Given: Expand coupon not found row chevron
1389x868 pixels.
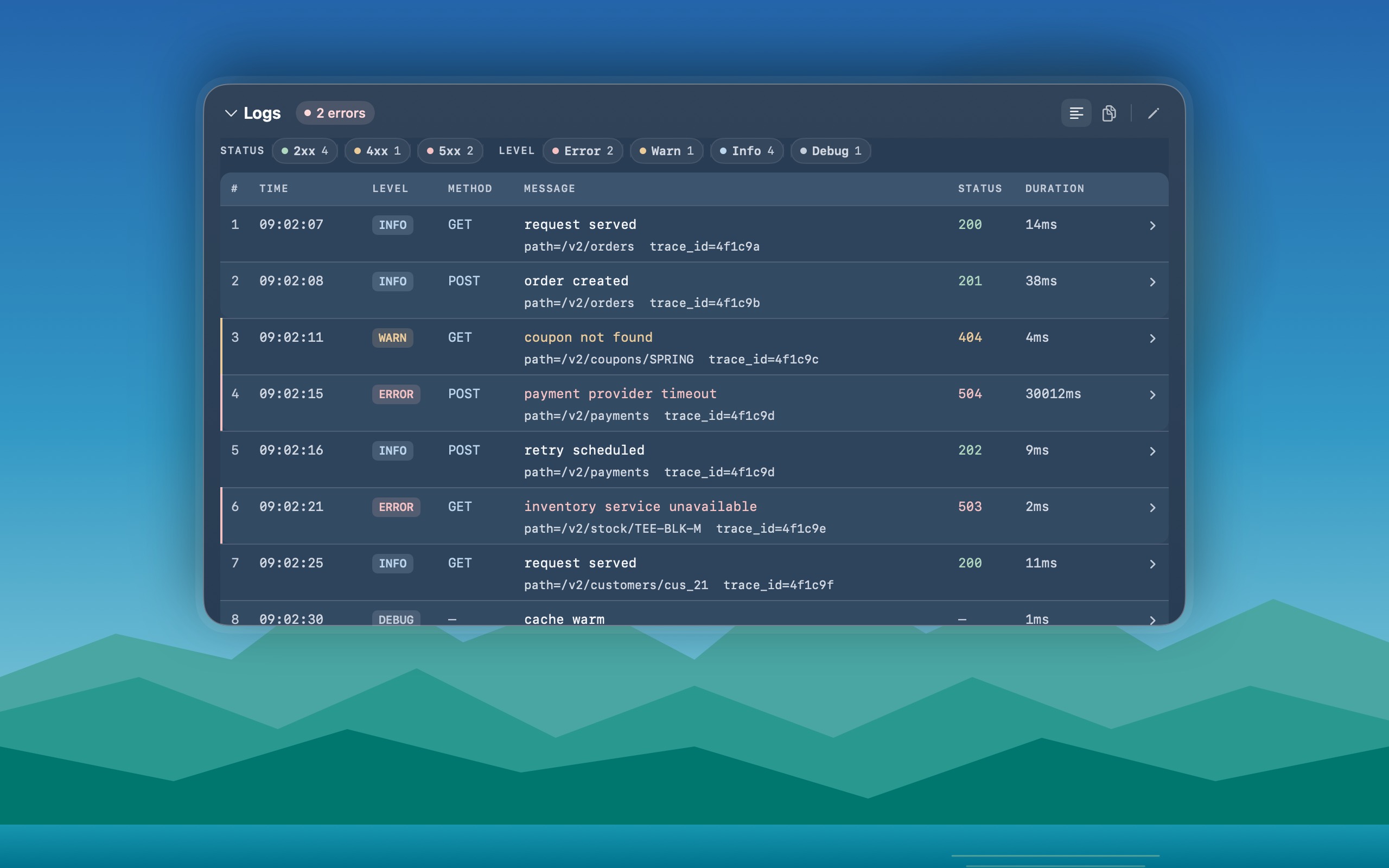Looking at the screenshot, I should point(1152,338).
